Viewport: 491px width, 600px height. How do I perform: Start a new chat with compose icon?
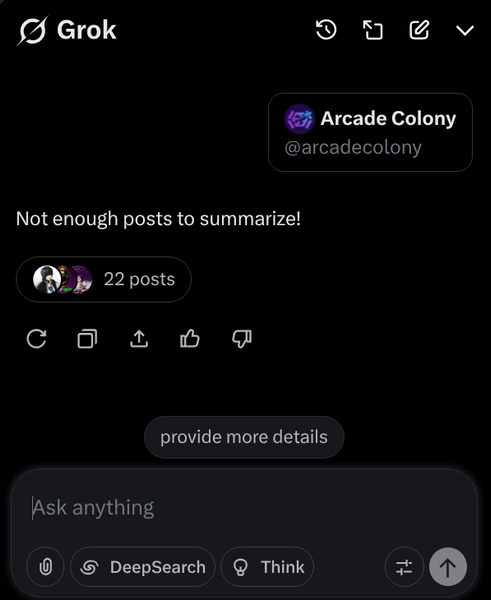[419, 30]
